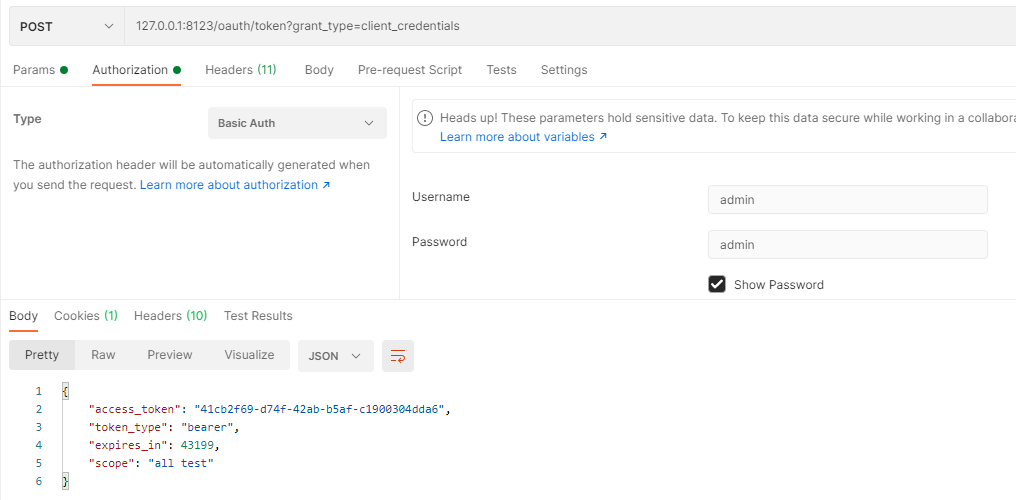Click line number 6 in response

click(38, 482)
